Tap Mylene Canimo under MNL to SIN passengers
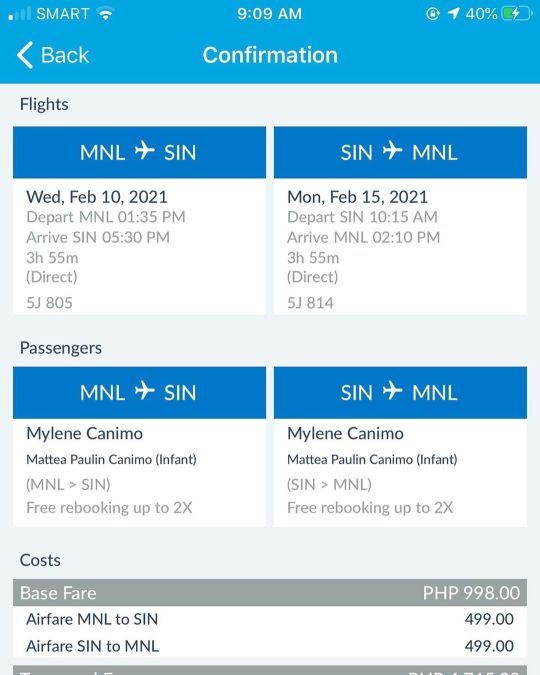This screenshot has height=675, width=540. [x=84, y=433]
